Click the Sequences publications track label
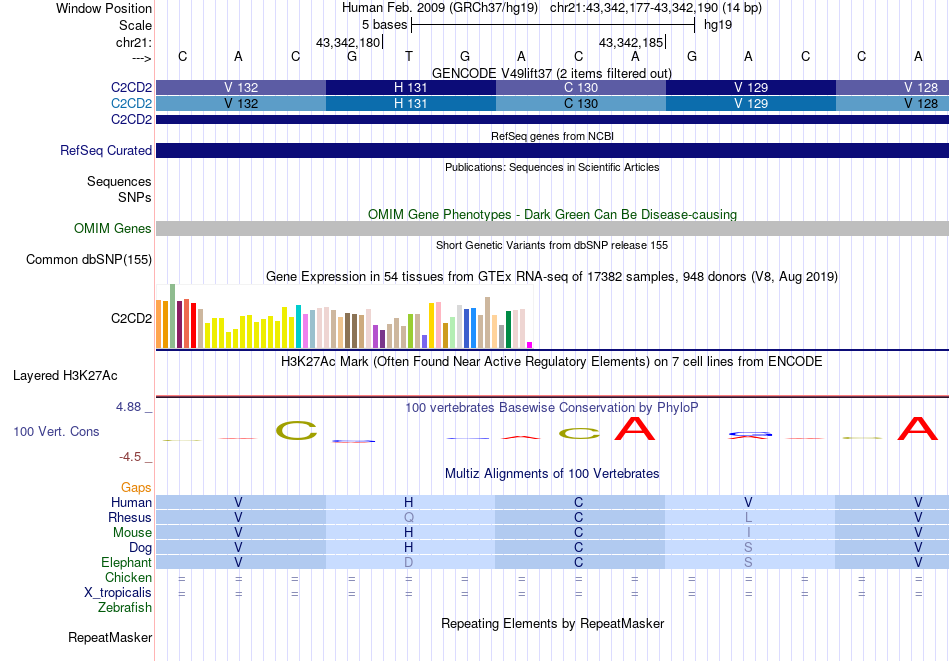The image size is (950, 661). point(119,181)
